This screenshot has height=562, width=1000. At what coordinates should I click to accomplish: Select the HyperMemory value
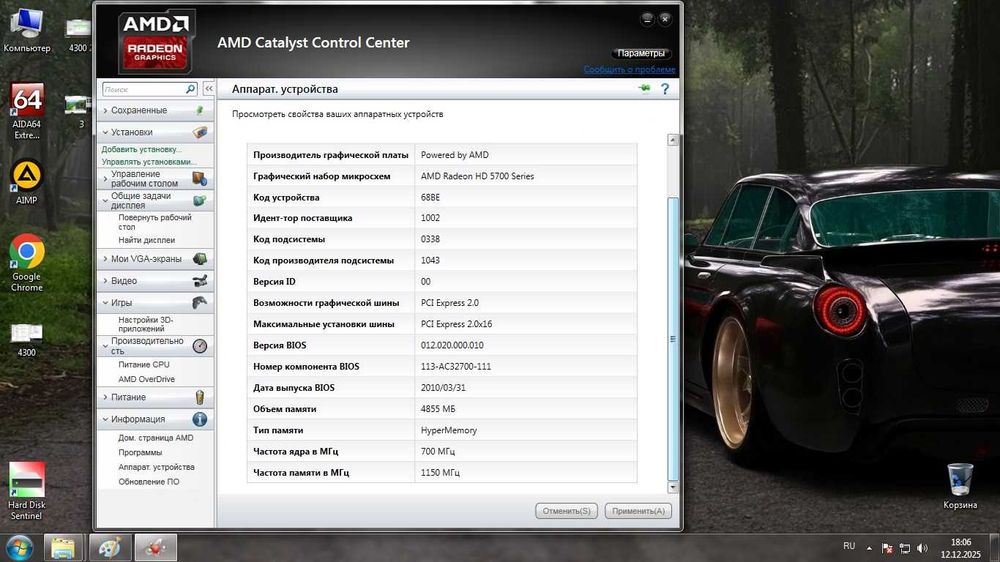click(449, 431)
